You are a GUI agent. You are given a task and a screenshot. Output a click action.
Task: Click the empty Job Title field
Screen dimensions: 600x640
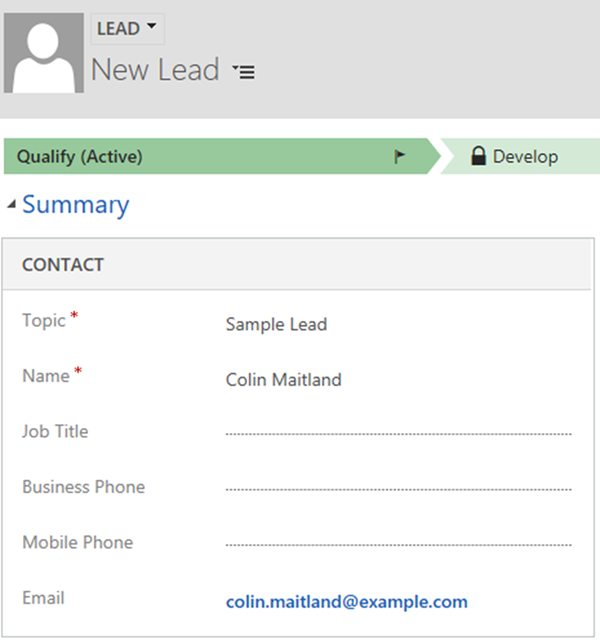pyautogui.click(x=398, y=433)
